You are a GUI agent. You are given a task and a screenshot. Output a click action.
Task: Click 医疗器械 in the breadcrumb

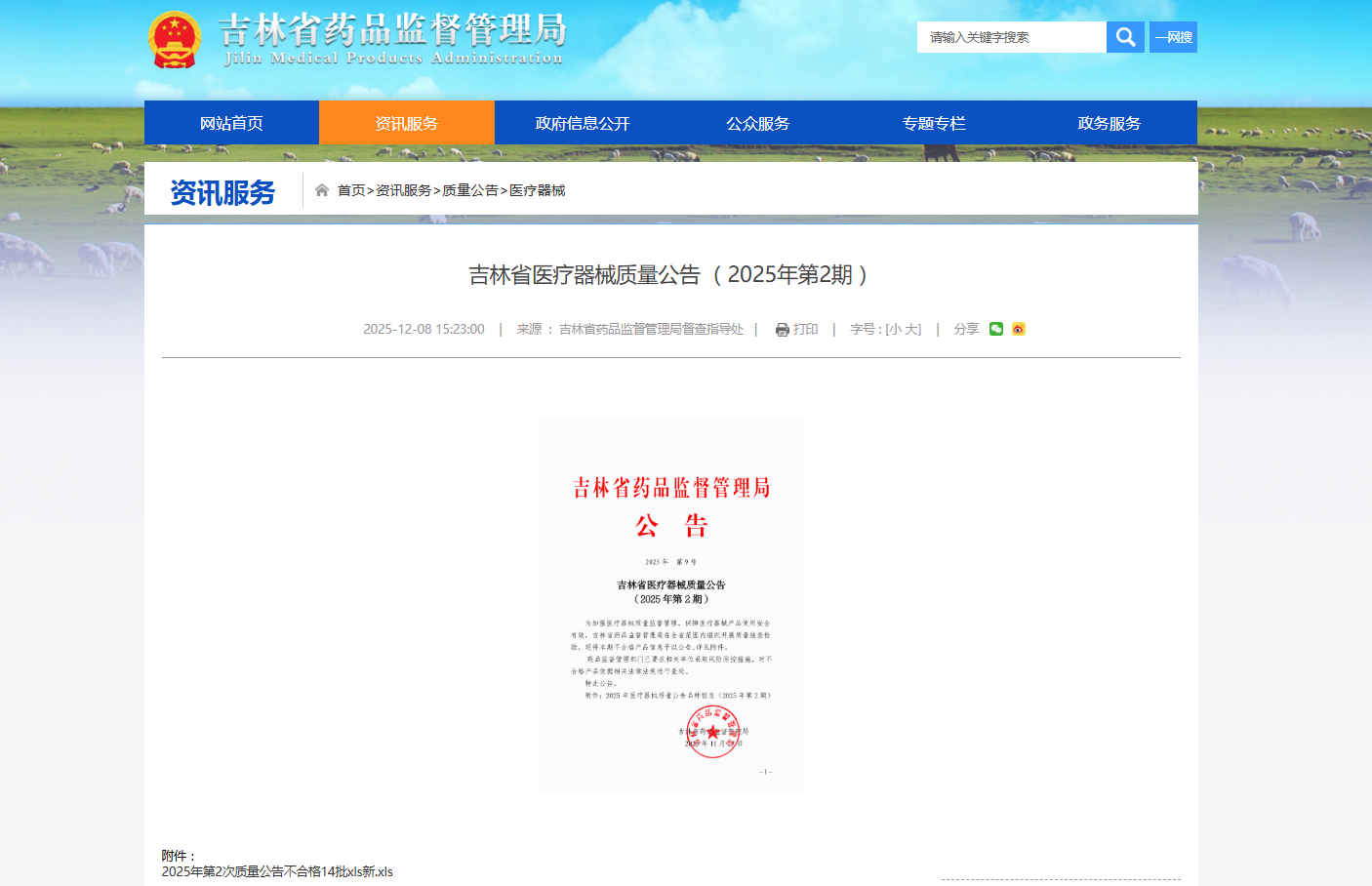pyautogui.click(x=538, y=190)
